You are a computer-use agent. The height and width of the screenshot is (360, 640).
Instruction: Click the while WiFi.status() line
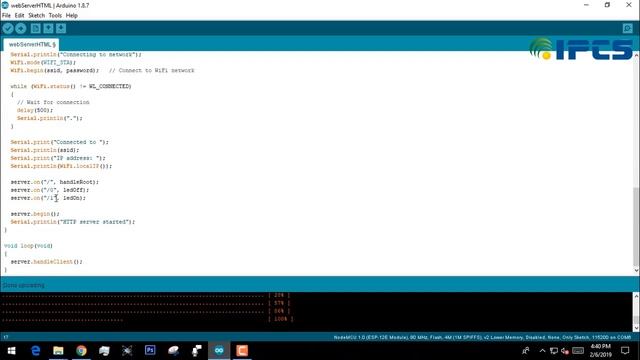click(71, 86)
